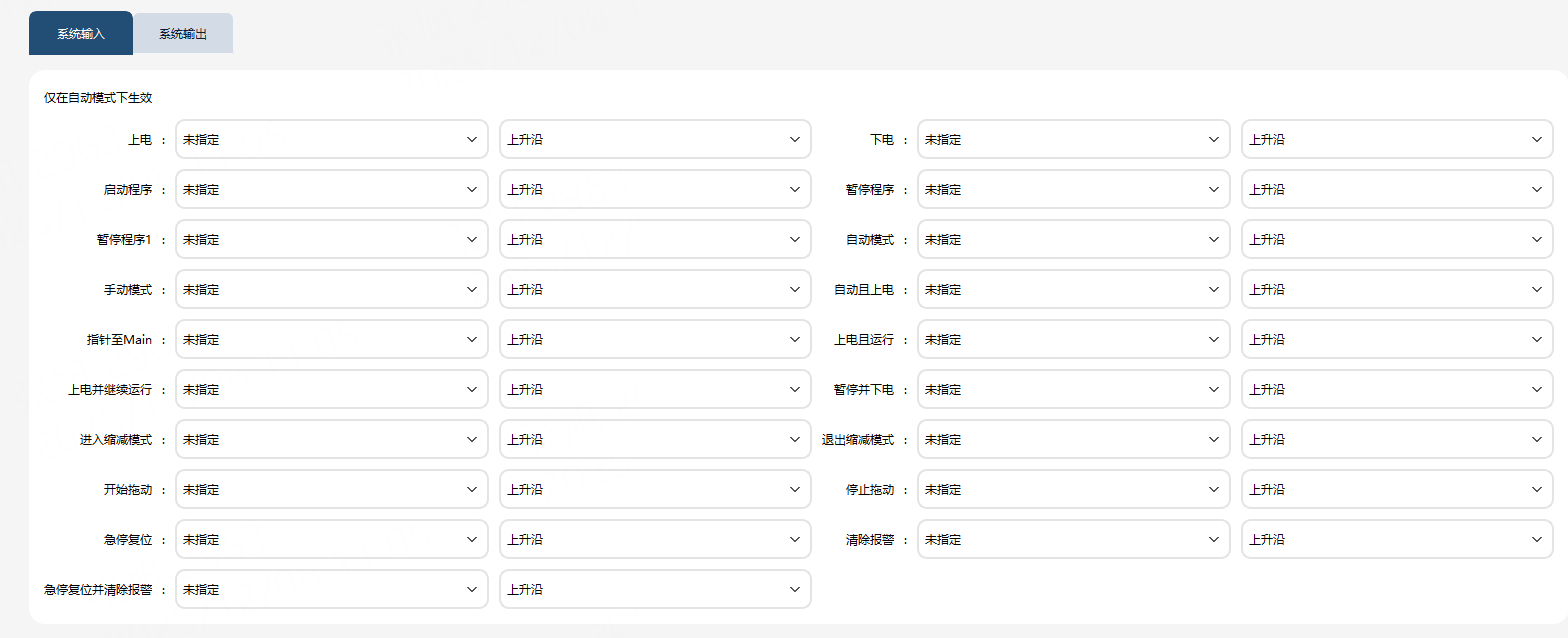This screenshot has width=1568, height=638.
Task: Open the 自动且上电 signal dropdown
Action: [x=1074, y=290]
